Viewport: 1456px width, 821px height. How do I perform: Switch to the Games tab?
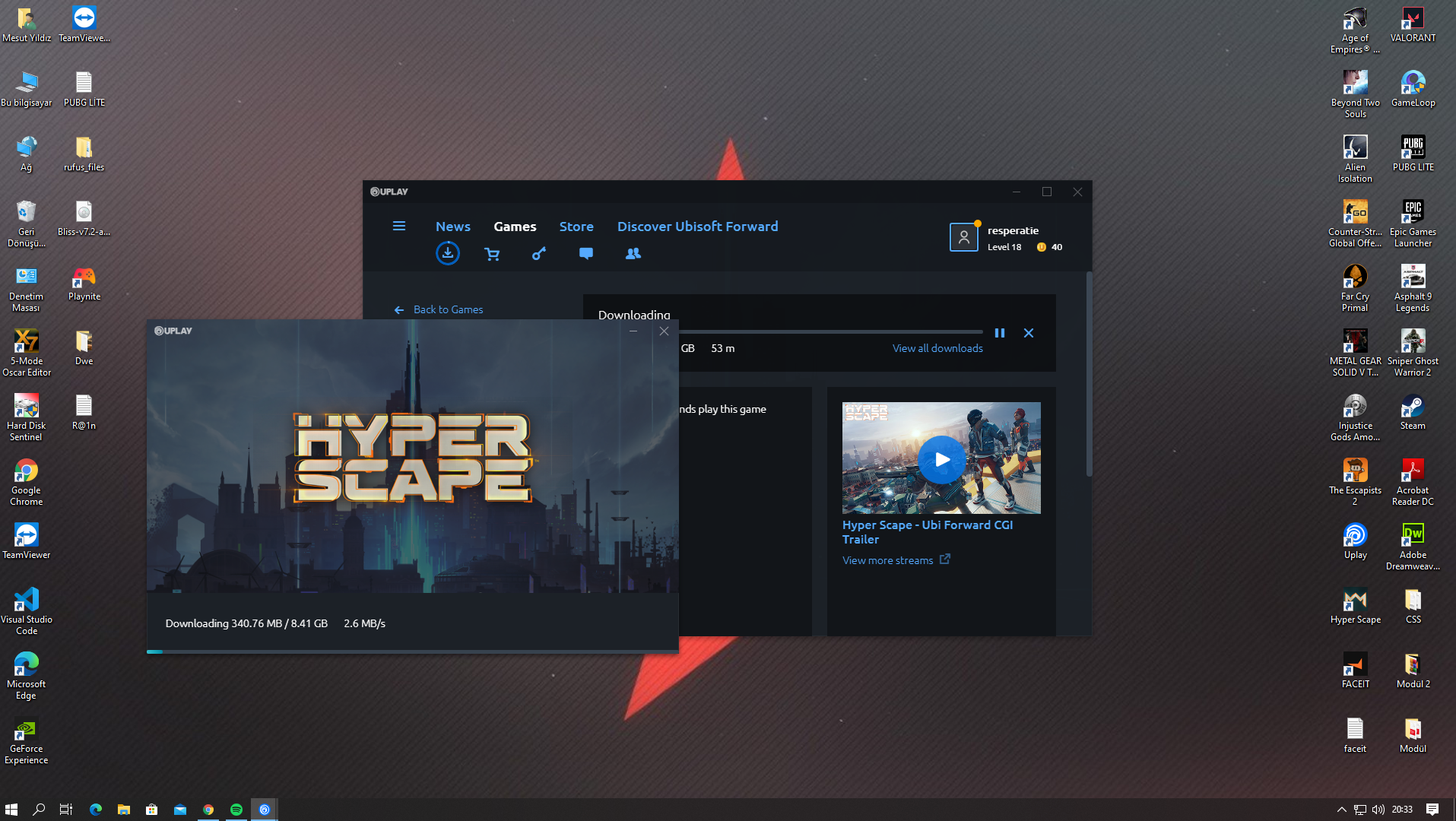(x=515, y=227)
